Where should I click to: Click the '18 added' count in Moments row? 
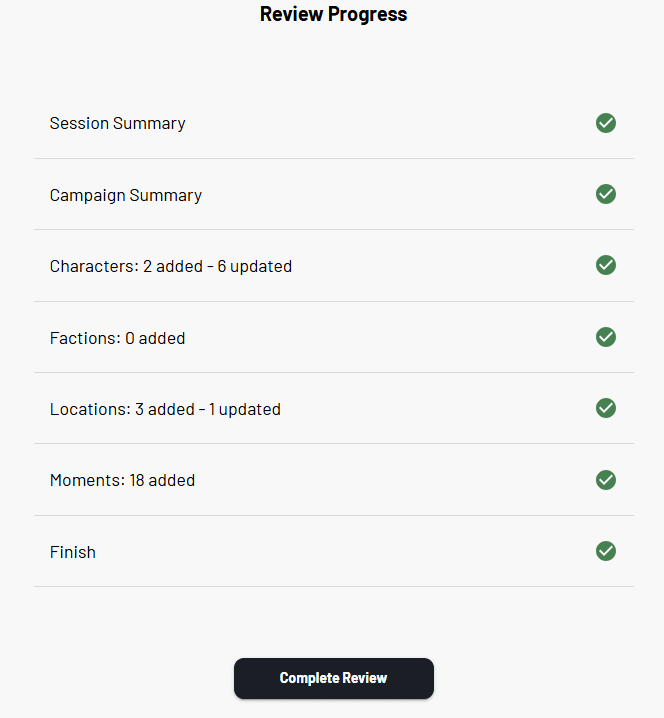[162, 480]
